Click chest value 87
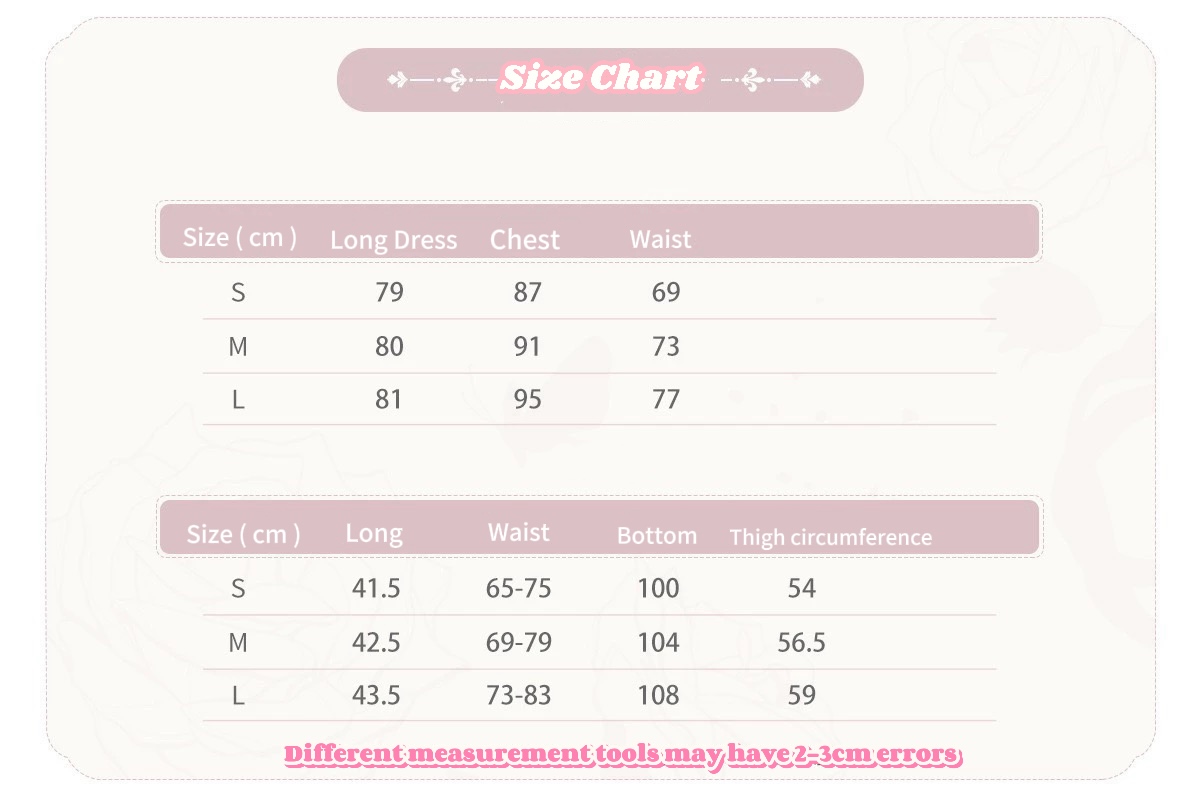The width and height of the screenshot is (1200, 805). tap(527, 292)
